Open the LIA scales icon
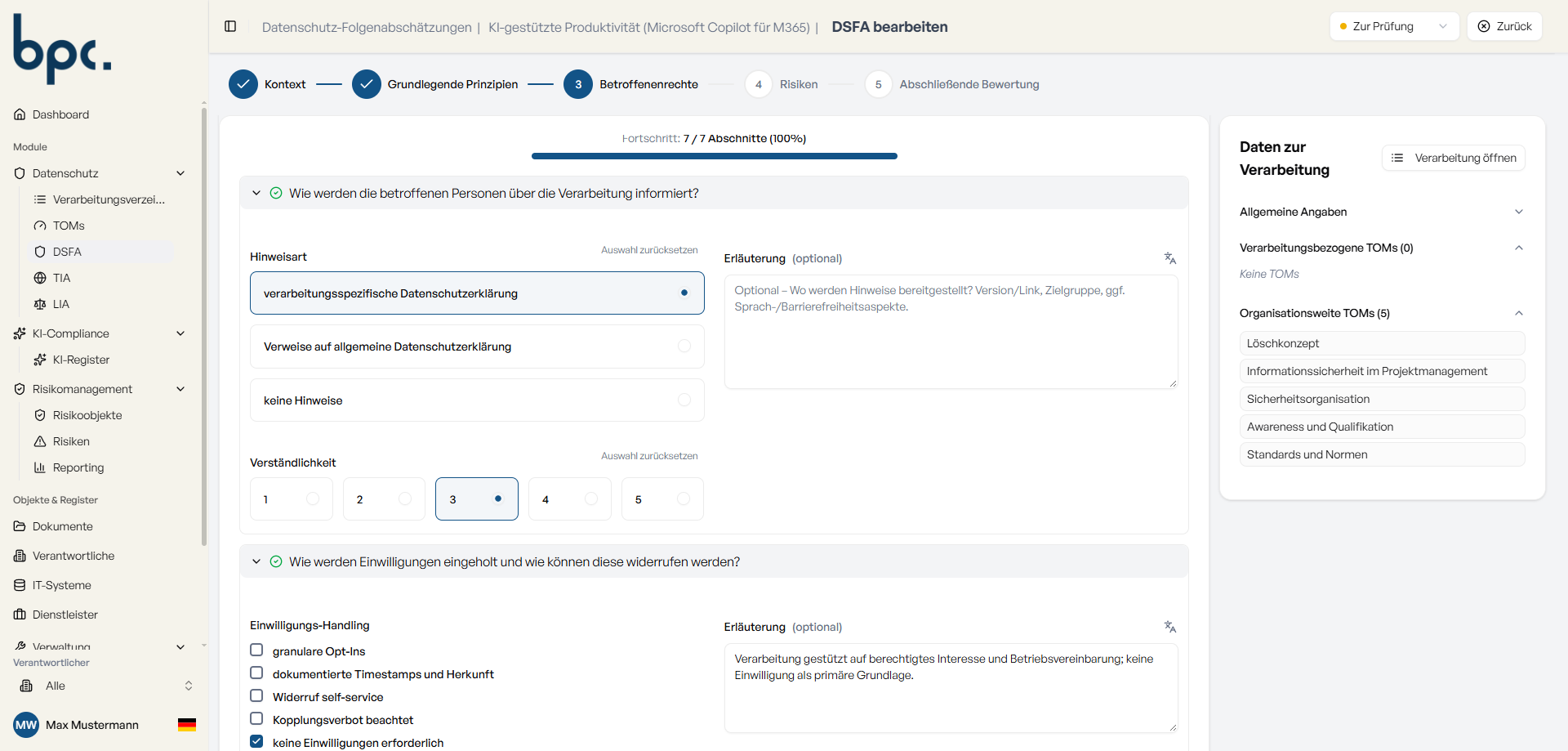Viewport: 1568px width, 751px height. point(40,304)
